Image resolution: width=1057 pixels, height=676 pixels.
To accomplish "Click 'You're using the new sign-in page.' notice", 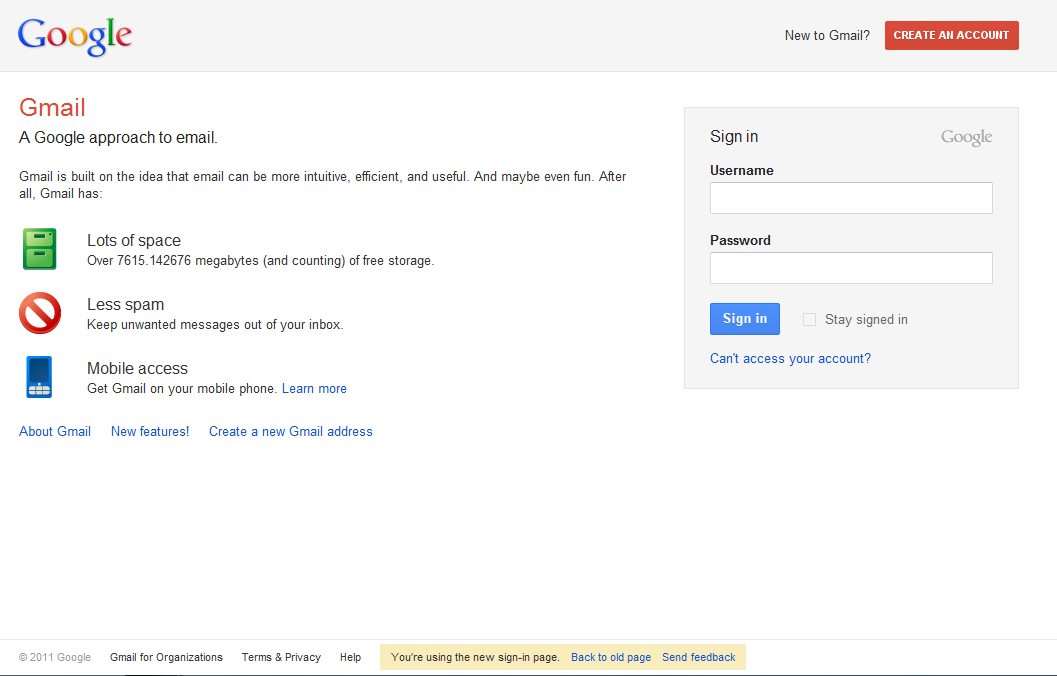I will (475, 657).
